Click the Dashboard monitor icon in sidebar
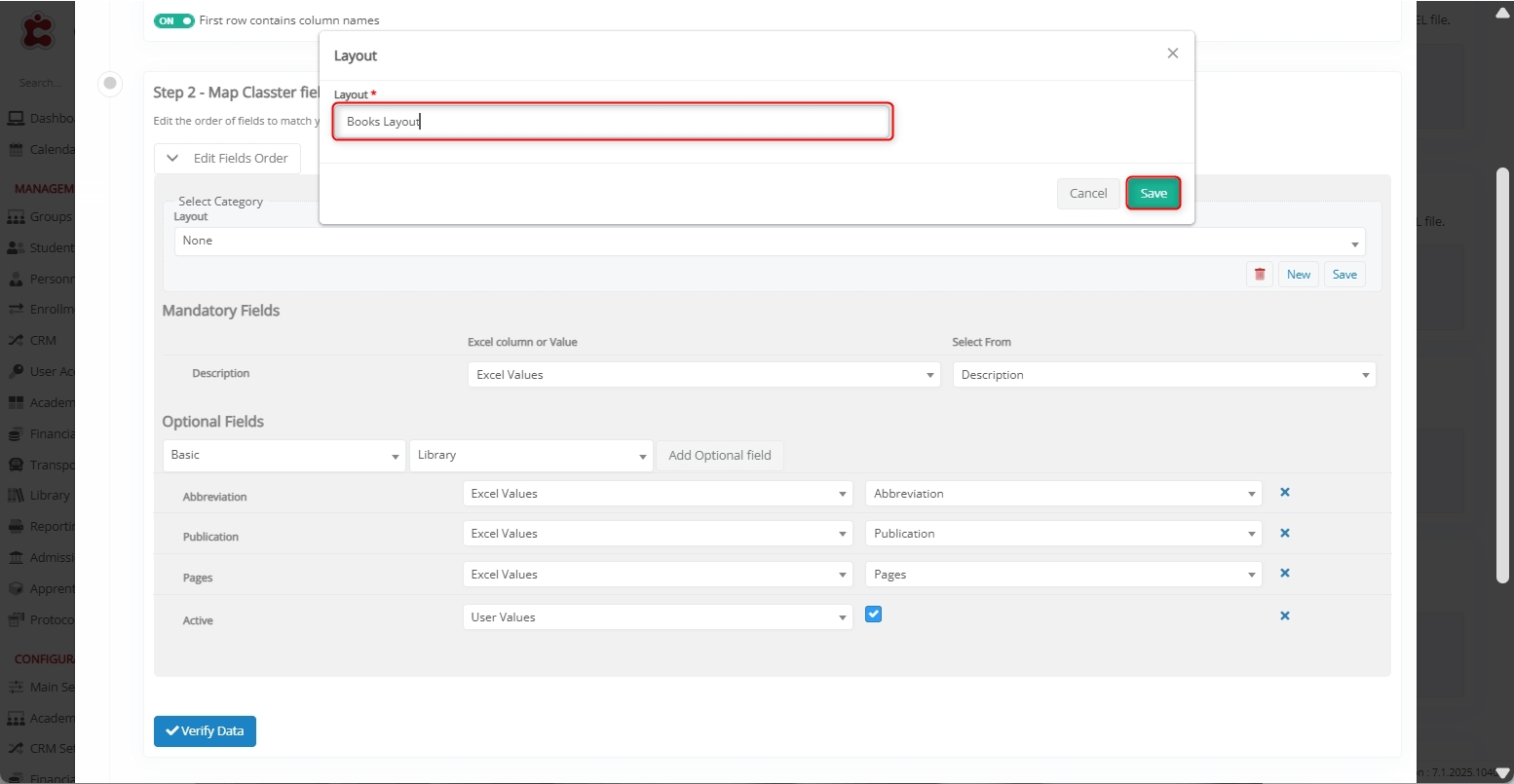Screen dimensions: 1514x784 (16, 119)
